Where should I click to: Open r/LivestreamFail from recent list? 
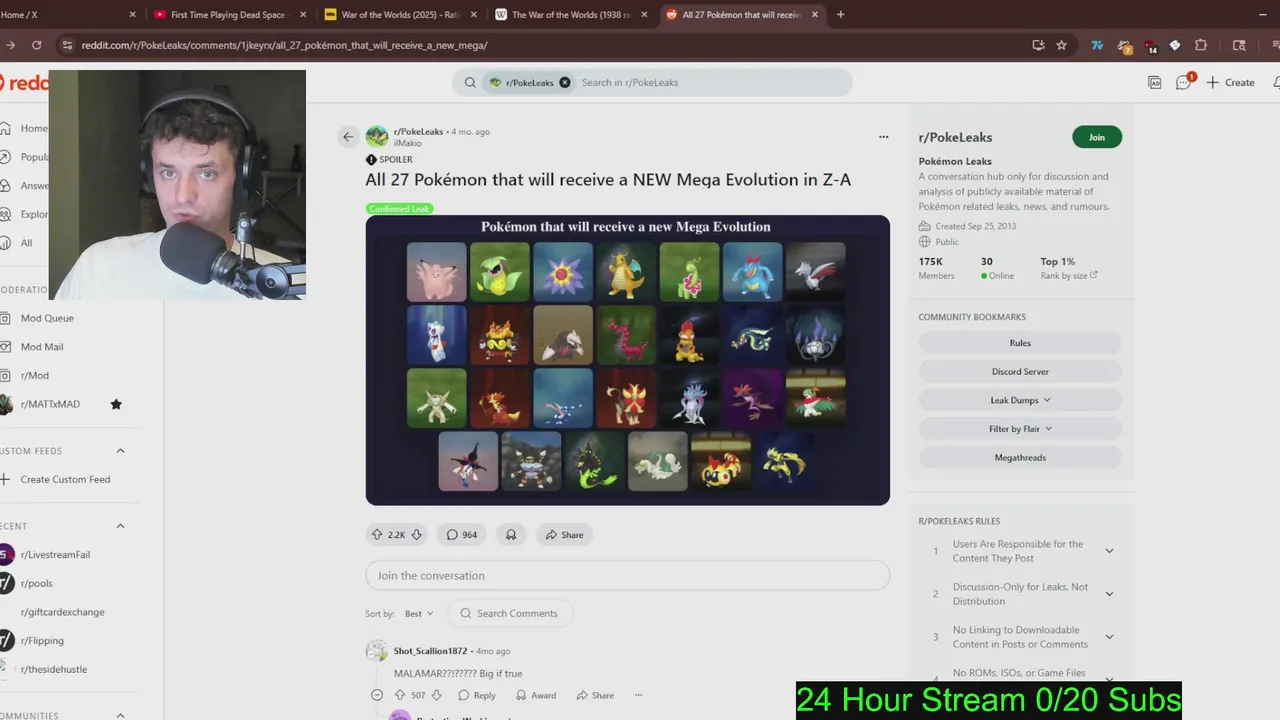[x=55, y=555]
